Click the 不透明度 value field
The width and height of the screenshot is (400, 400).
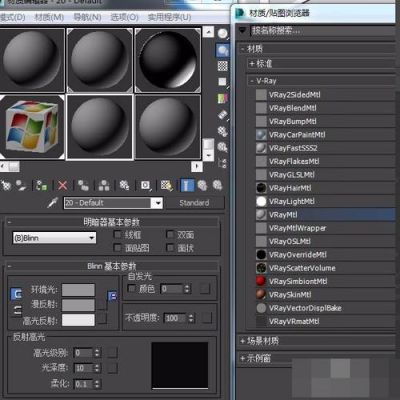[x=176, y=318]
